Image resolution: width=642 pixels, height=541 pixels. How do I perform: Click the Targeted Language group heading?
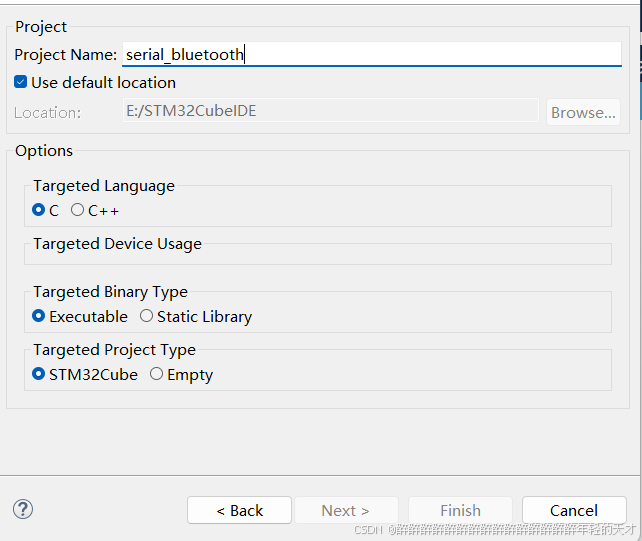[104, 186]
